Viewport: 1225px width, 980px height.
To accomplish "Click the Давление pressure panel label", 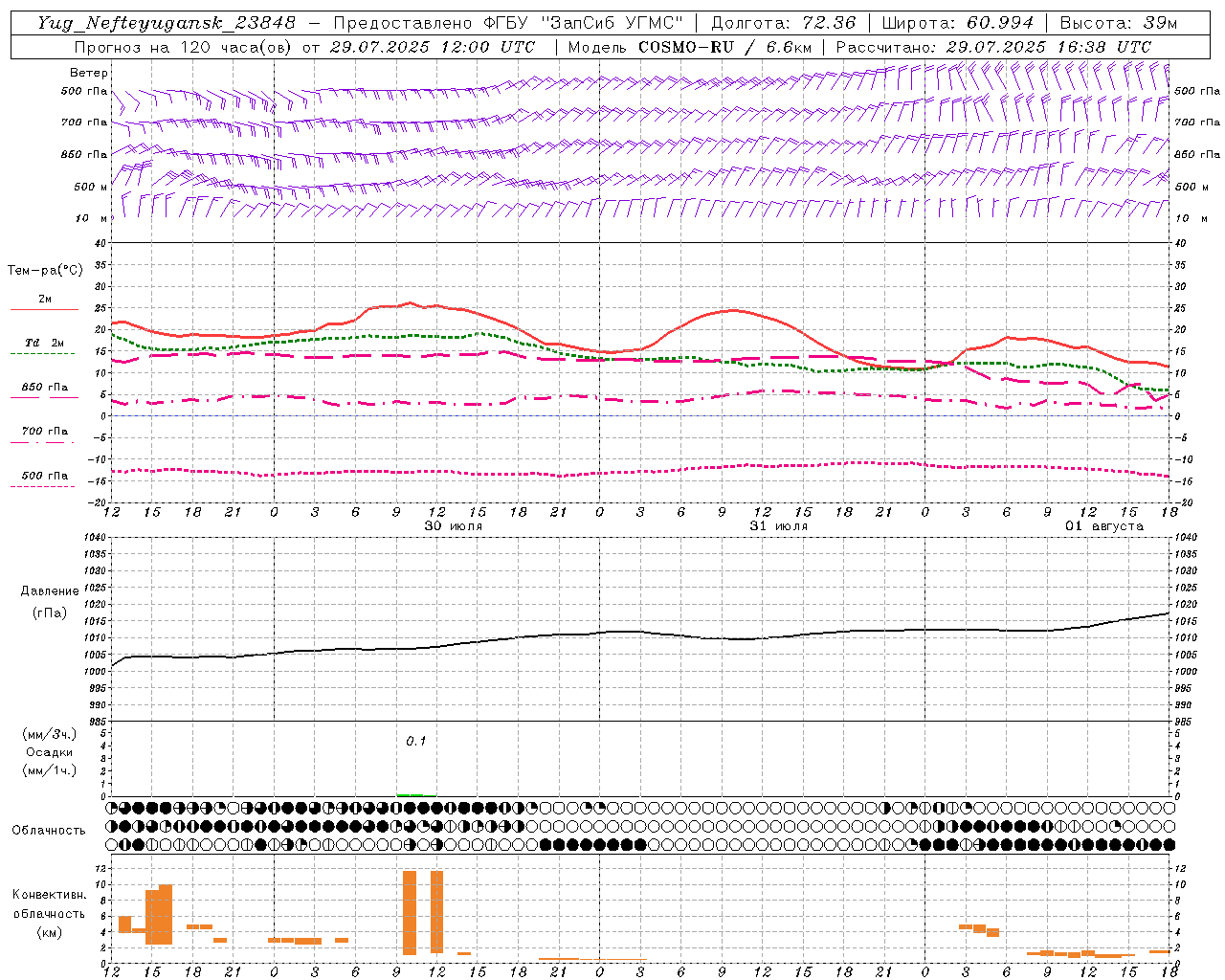I will click(x=50, y=591).
